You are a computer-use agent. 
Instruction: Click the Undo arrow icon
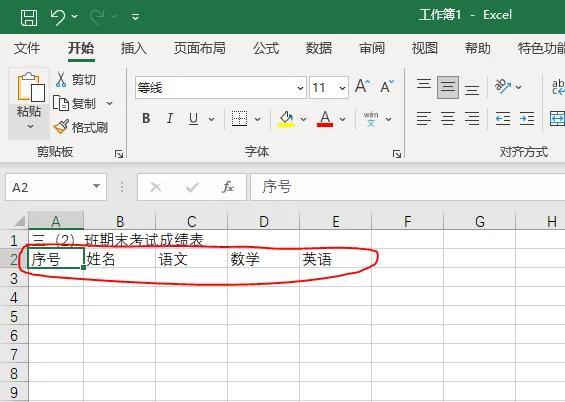pyautogui.click(x=58, y=17)
